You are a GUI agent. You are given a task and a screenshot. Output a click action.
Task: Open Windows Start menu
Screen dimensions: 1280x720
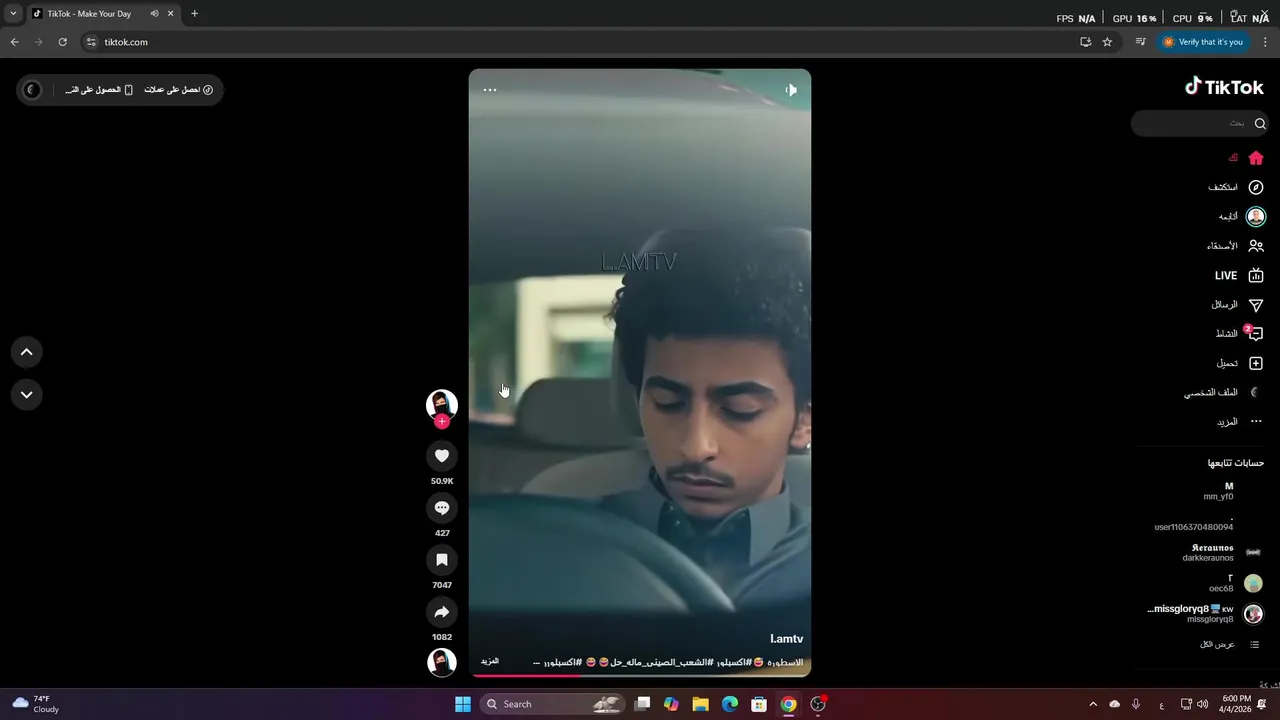463,704
